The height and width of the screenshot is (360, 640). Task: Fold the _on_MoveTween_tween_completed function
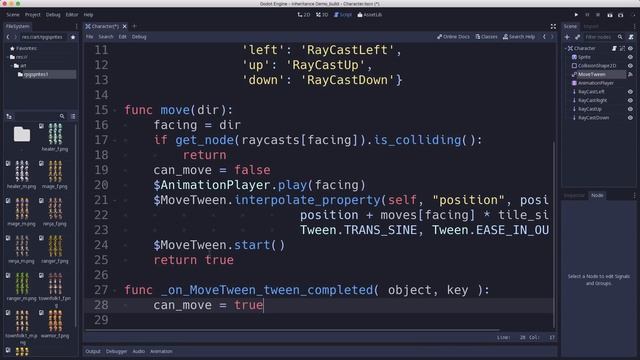115,291
